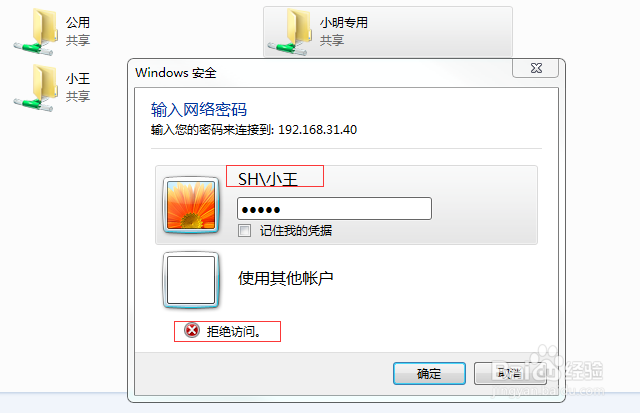Click the blank other-account picture tile
Image resolution: width=640 pixels, height=413 pixels.
[x=191, y=280]
